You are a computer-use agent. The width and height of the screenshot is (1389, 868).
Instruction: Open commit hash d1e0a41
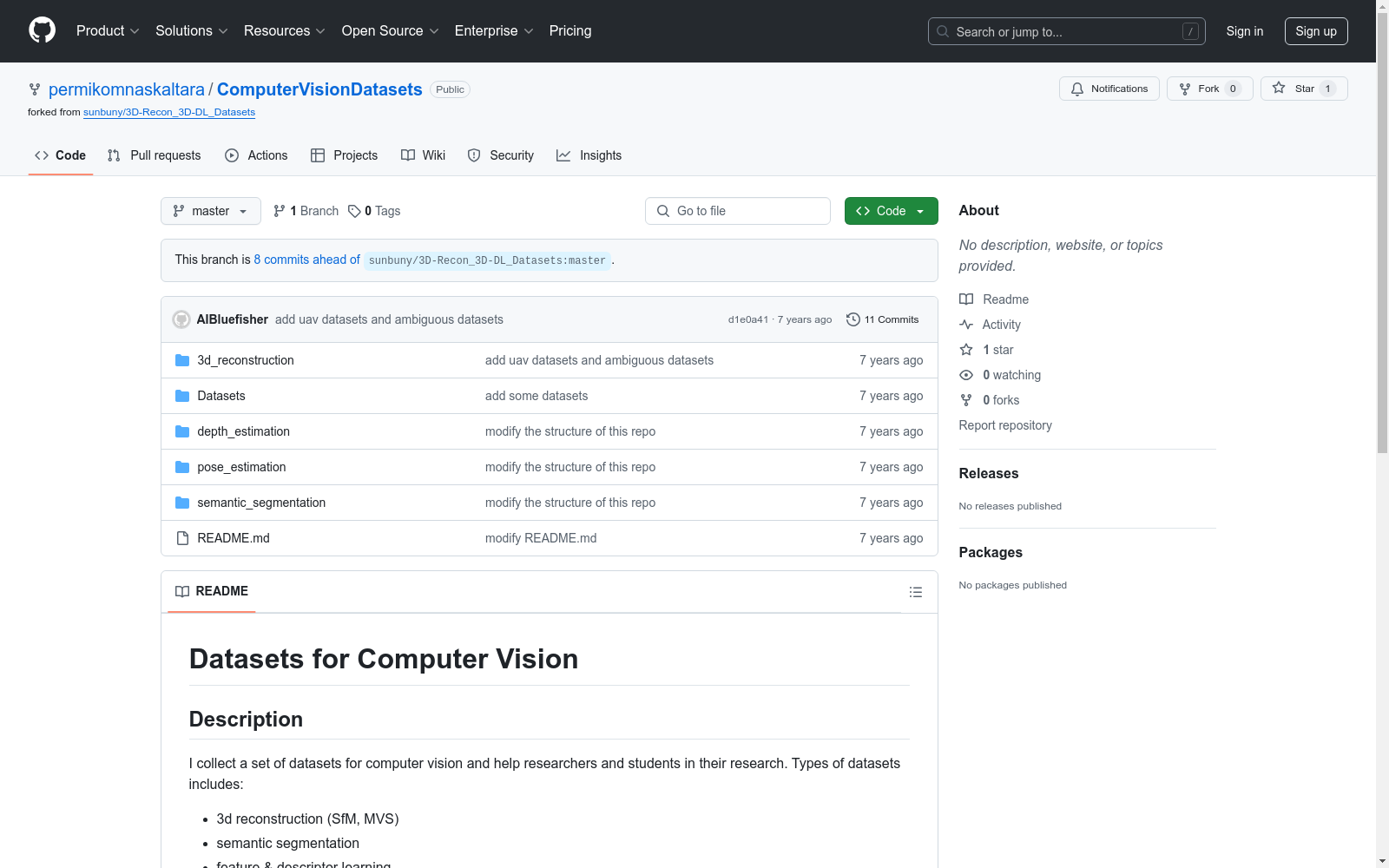click(x=748, y=319)
